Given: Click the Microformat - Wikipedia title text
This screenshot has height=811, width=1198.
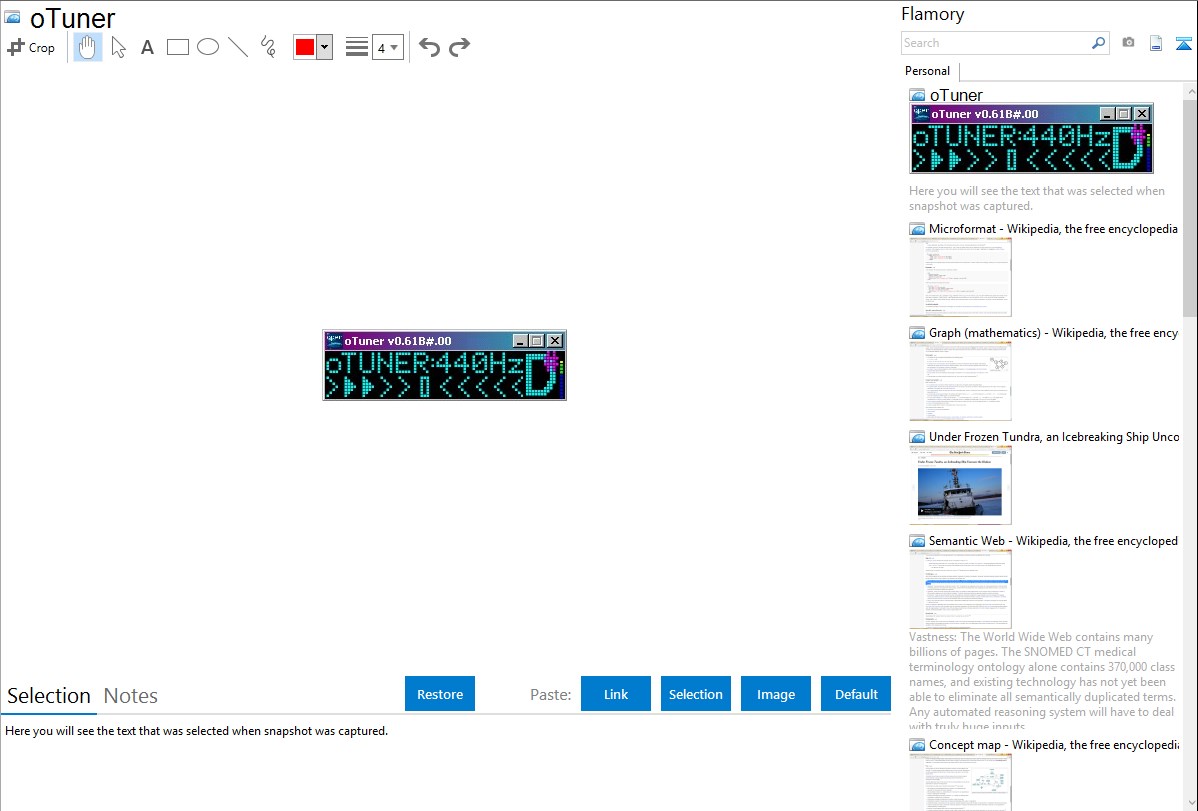Looking at the screenshot, I should (1053, 229).
